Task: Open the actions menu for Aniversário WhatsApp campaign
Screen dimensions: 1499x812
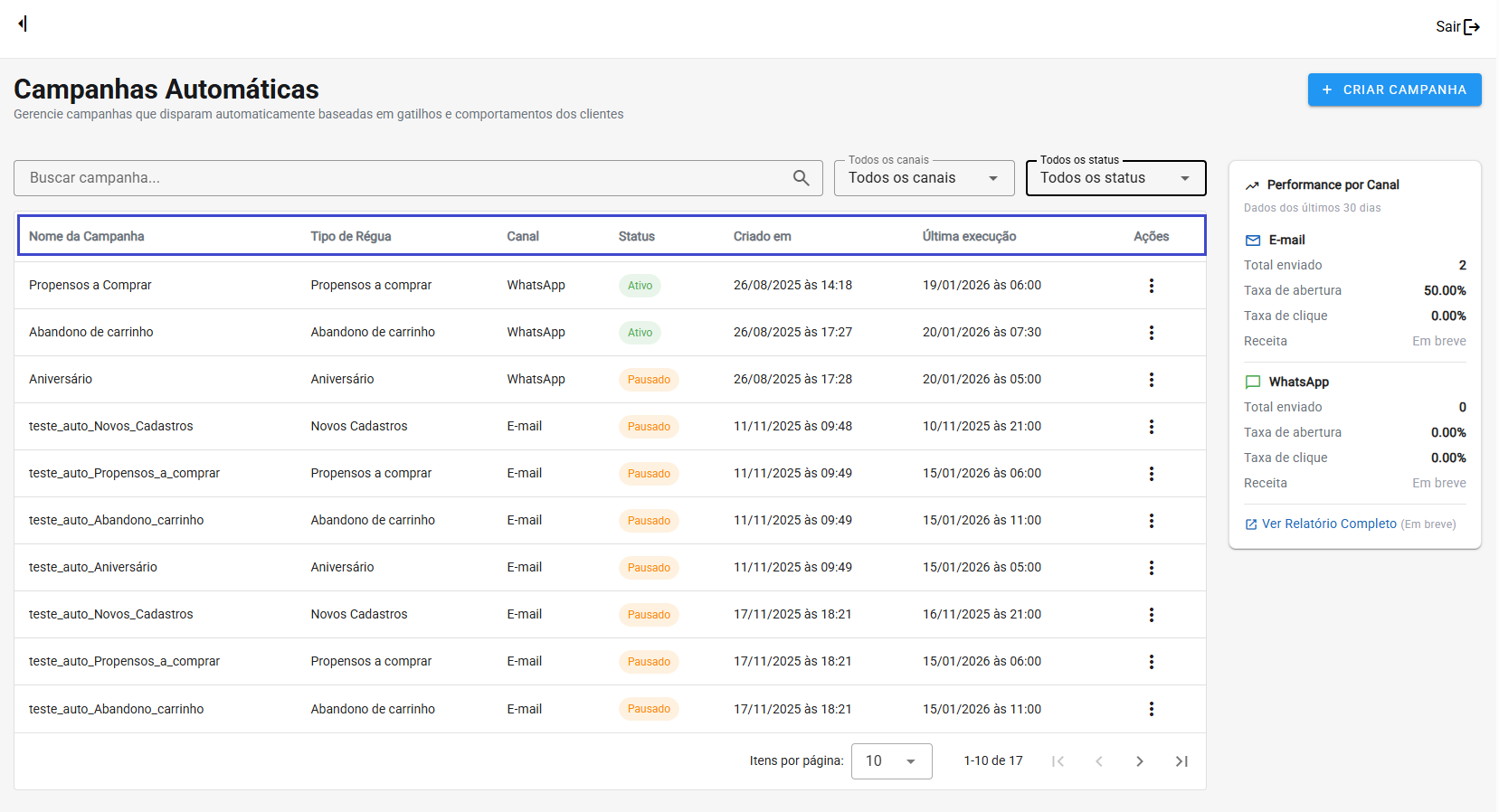Action: [1151, 380]
